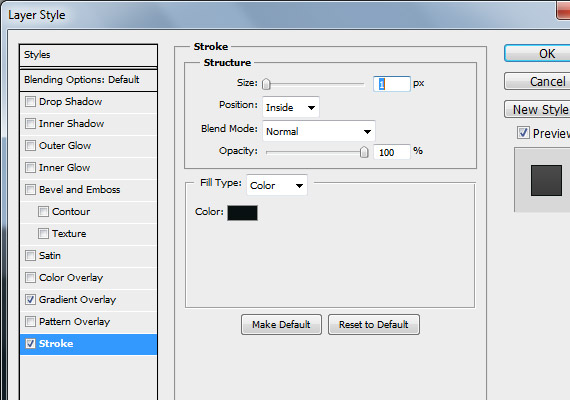Click the Make Default button

point(281,324)
